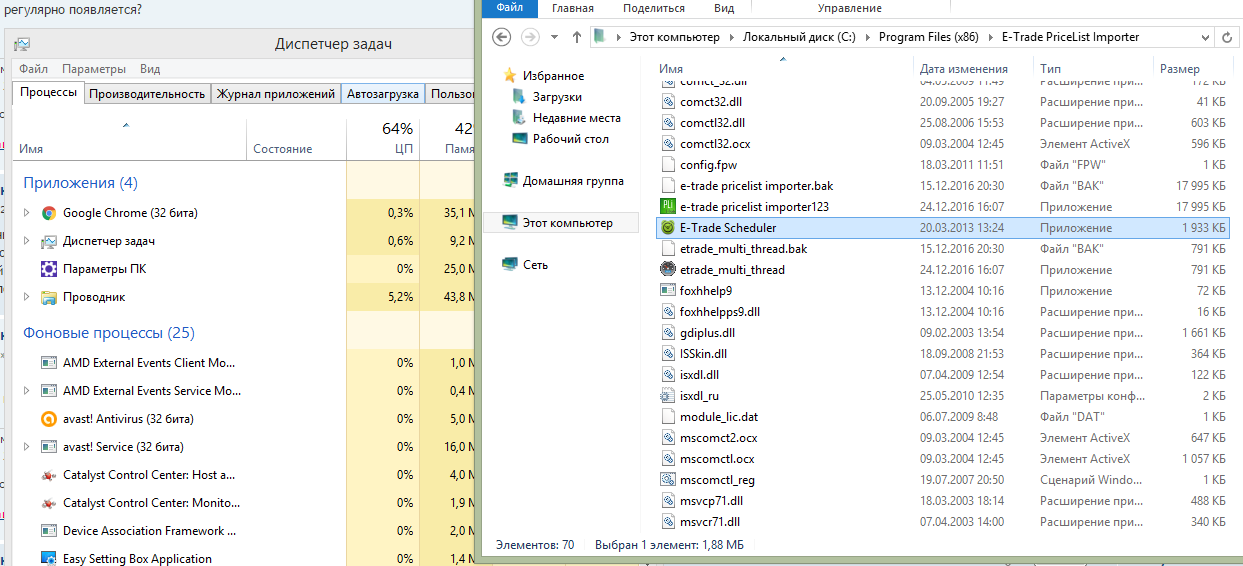This screenshot has height=566, width=1243.
Task: Click the Device Association Framework process icon
Action: pyautogui.click(x=48, y=531)
